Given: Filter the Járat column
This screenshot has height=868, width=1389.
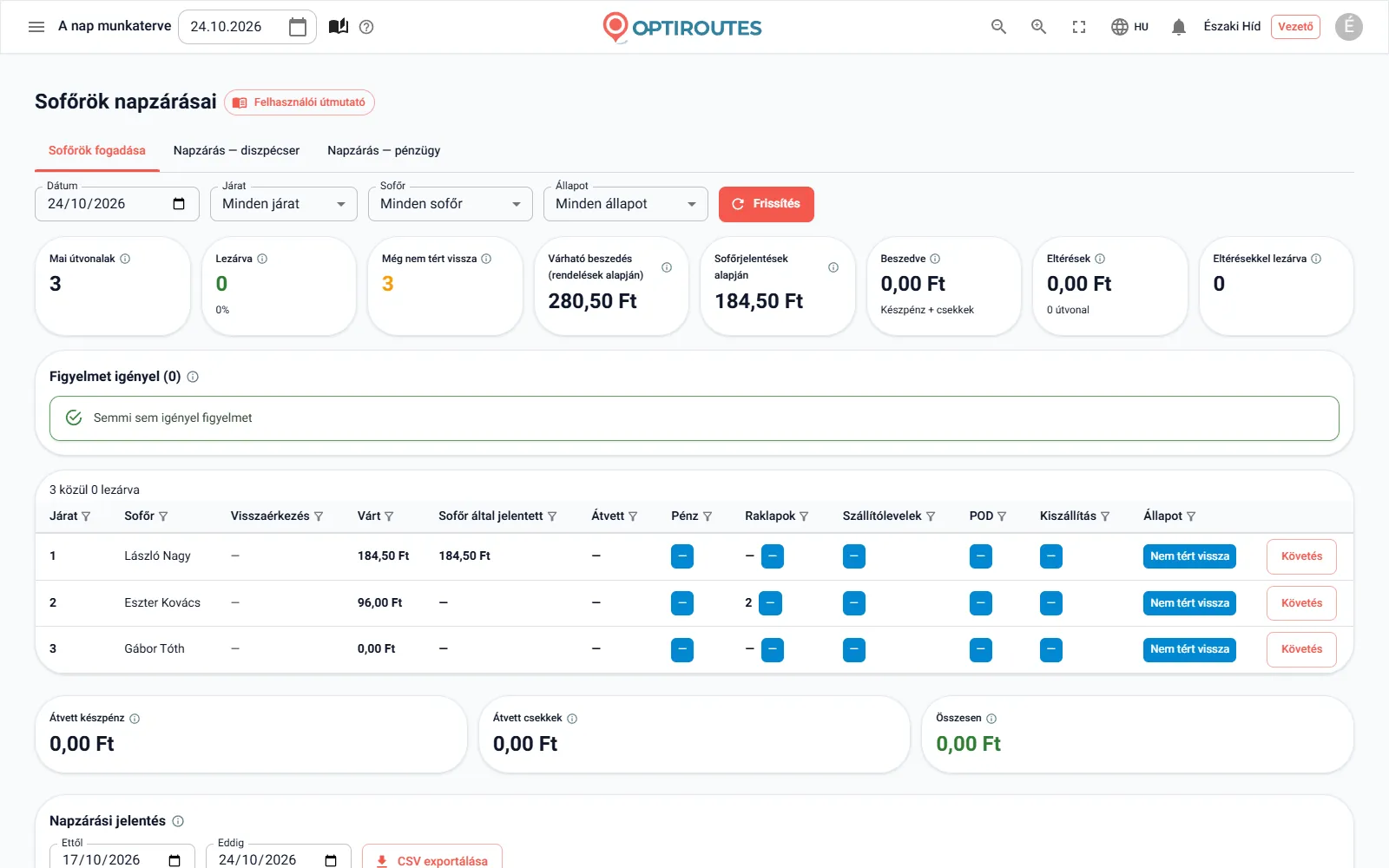Looking at the screenshot, I should point(86,516).
